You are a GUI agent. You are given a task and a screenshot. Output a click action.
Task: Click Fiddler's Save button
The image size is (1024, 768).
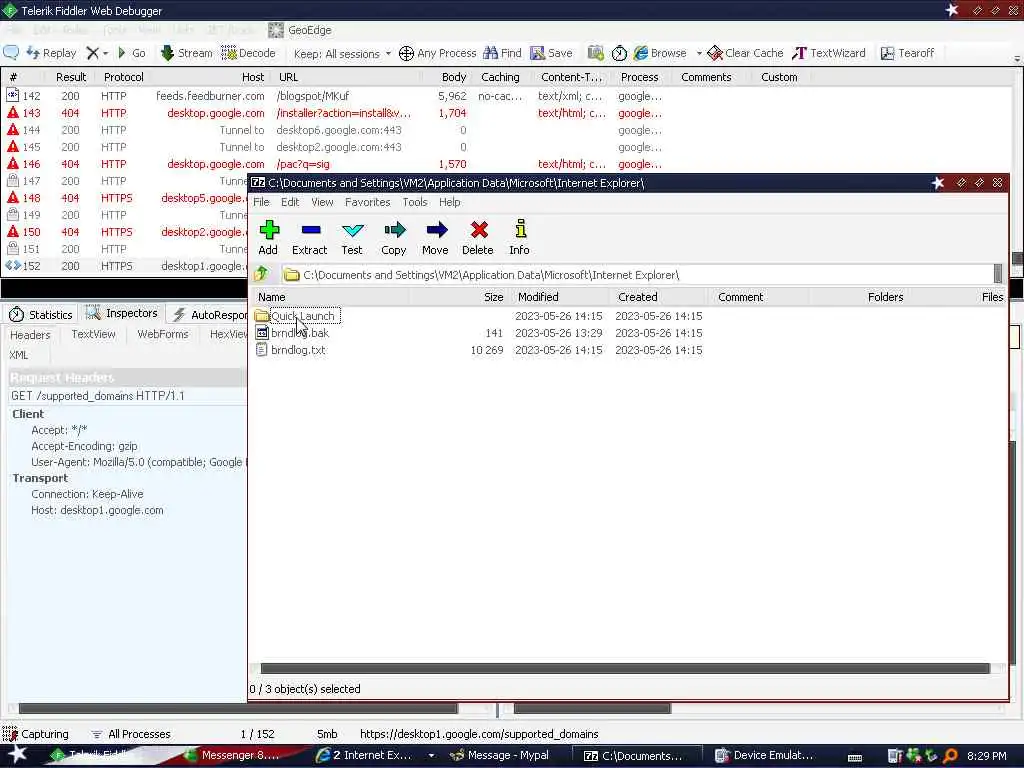click(x=552, y=54)
